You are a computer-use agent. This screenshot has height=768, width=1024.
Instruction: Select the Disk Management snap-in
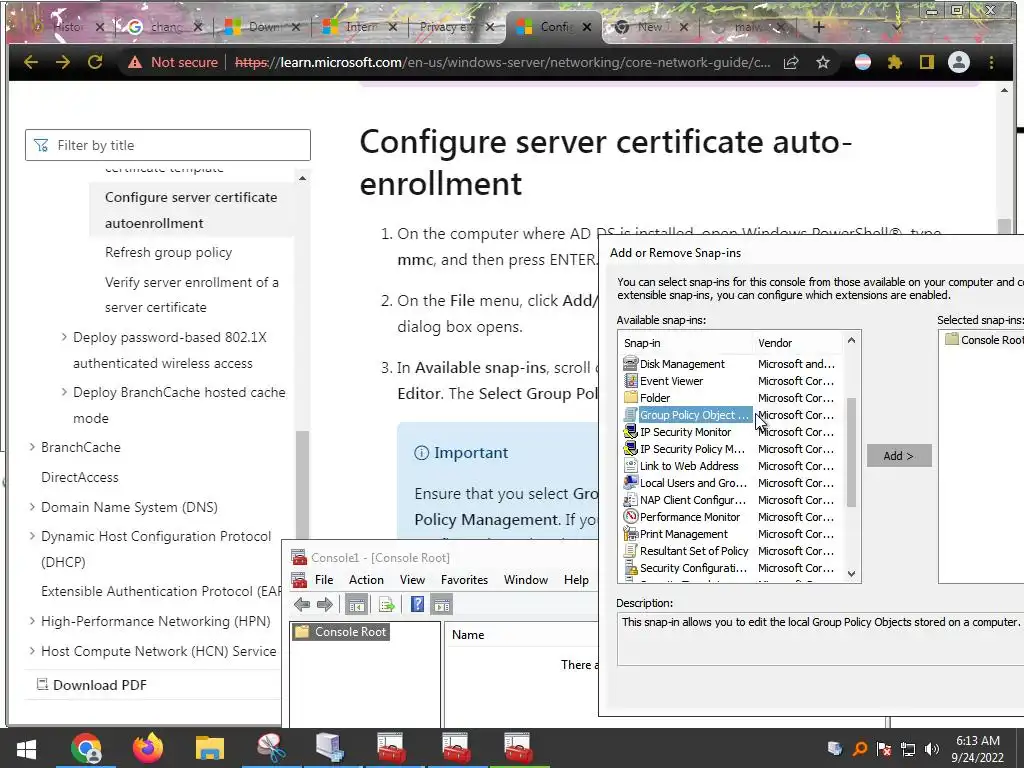[682, 364]
